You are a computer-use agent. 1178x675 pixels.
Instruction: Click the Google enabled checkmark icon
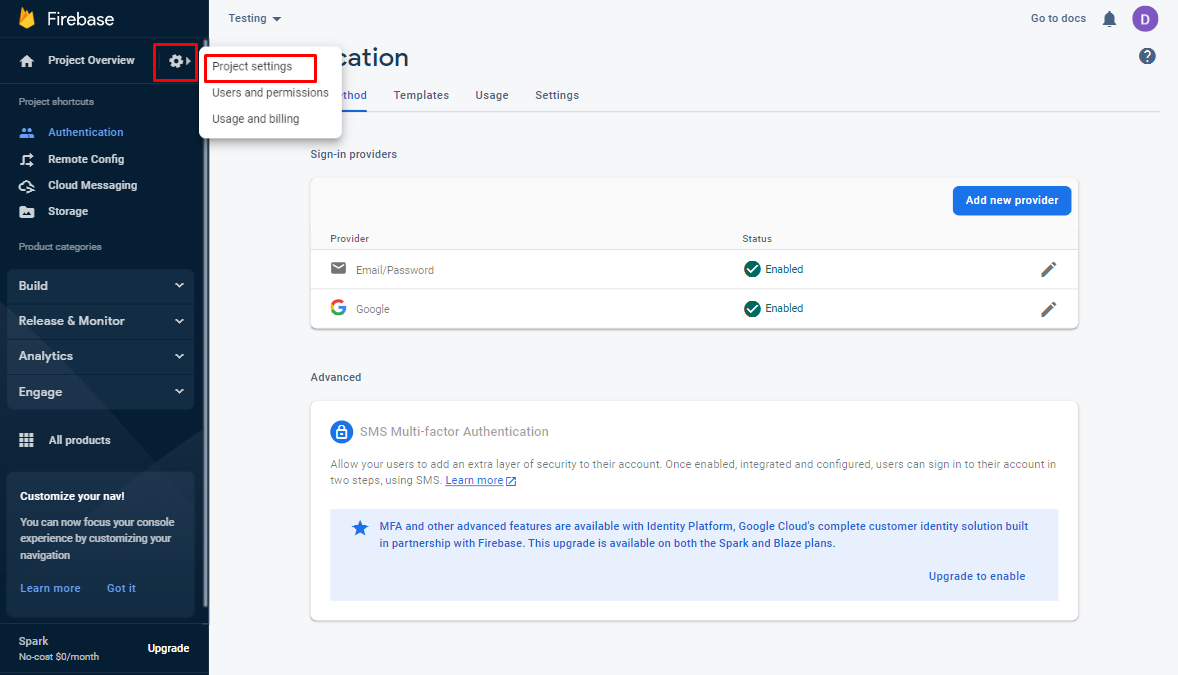point(752,308)
